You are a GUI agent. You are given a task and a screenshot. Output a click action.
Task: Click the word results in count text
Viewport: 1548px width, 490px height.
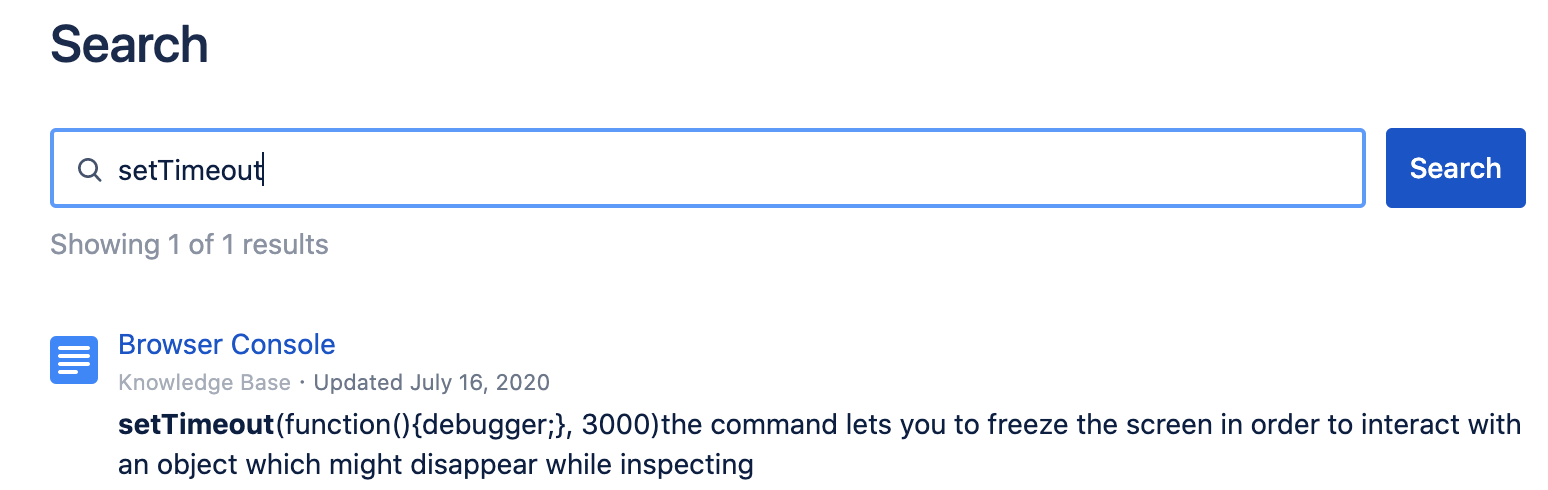pos(286,244)
